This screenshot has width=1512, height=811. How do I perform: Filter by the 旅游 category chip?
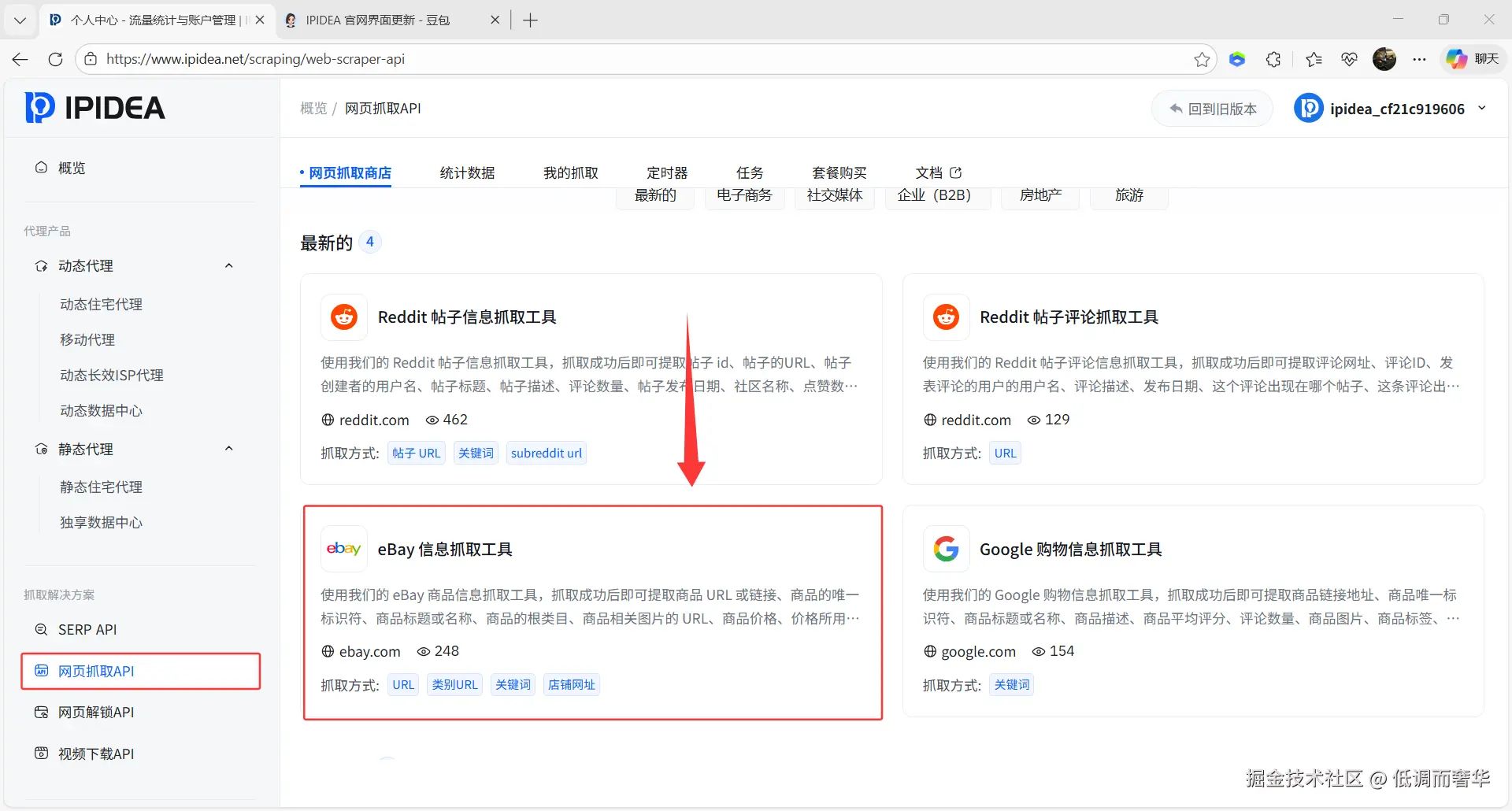(1129, 195)
